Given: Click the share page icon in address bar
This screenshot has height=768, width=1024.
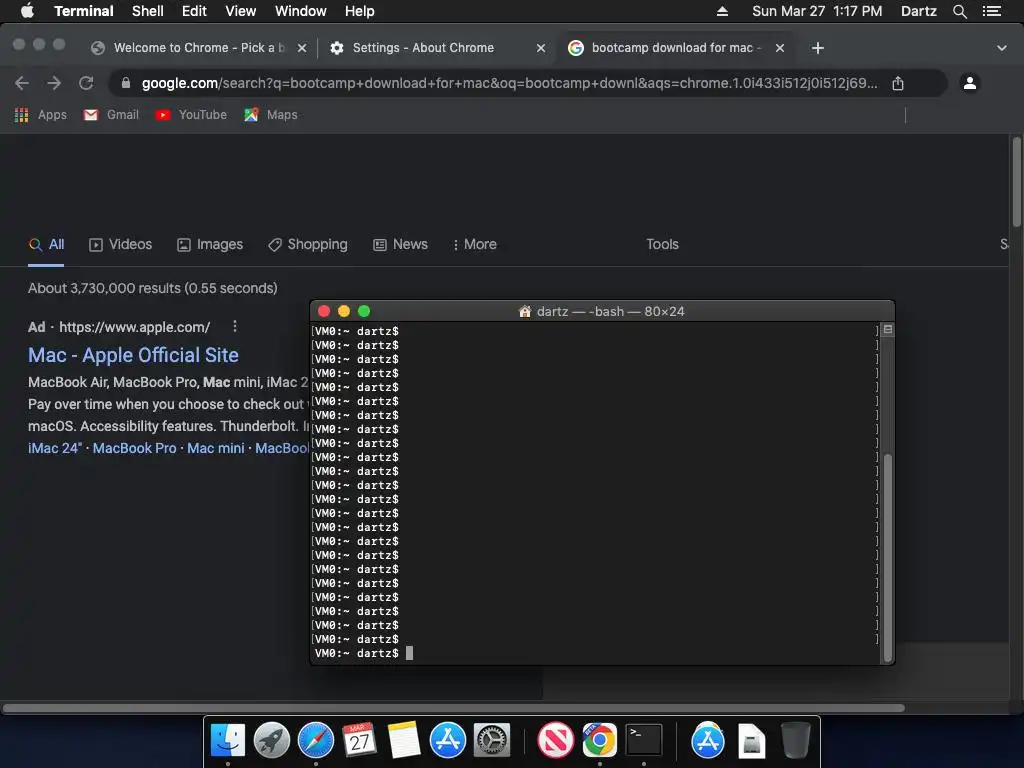Looking at the screenshot, I should pos(898,83).
